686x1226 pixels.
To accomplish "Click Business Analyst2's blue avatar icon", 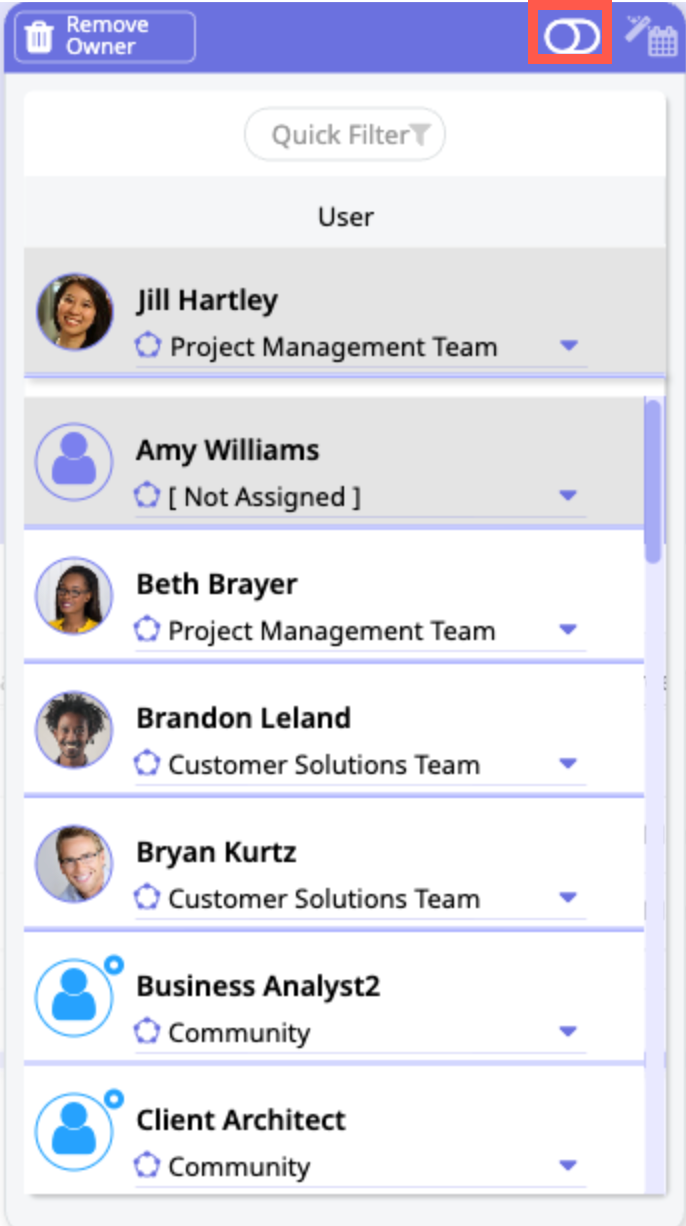I will (x=74, y=997).
